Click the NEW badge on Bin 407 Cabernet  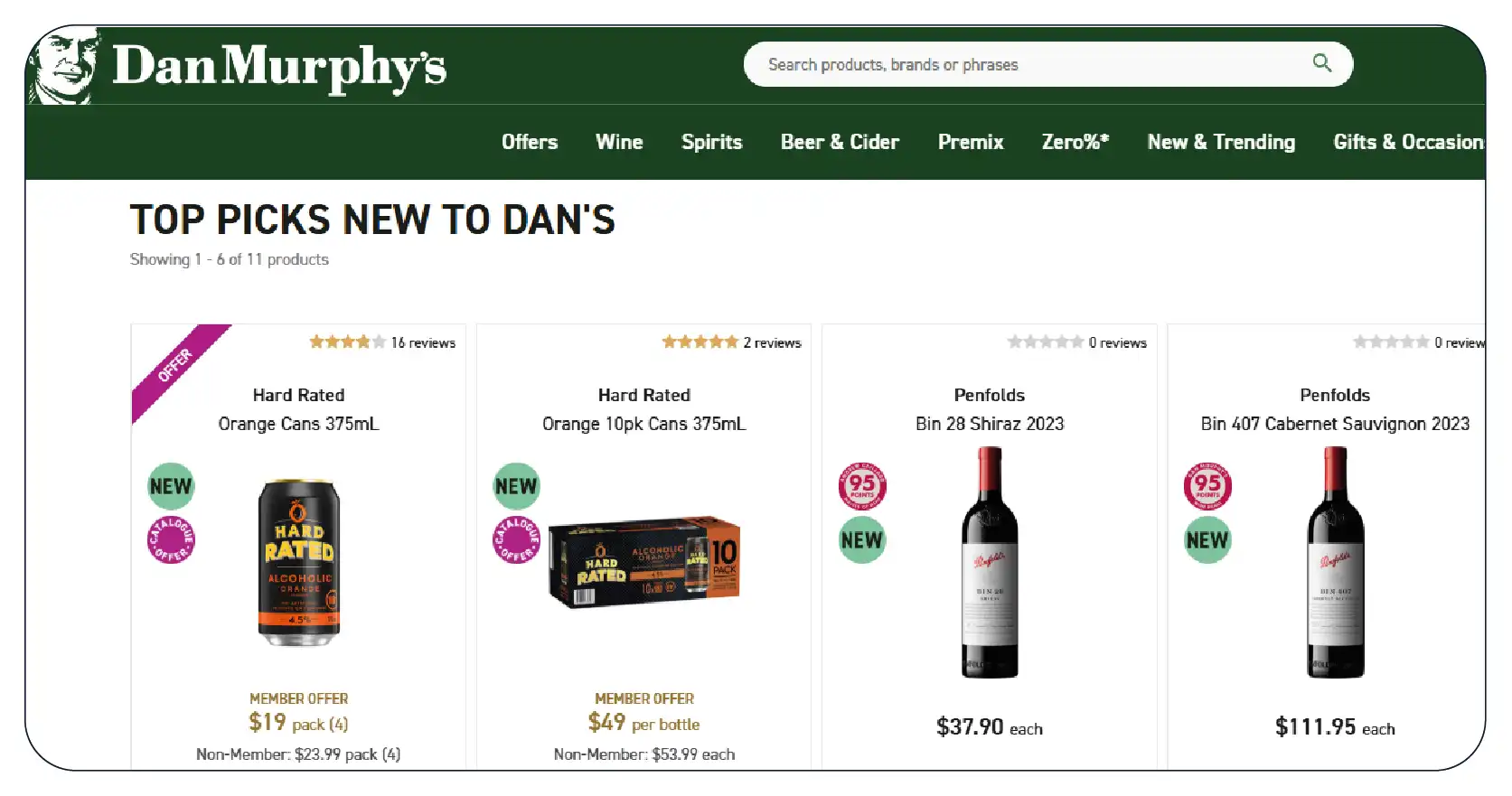click(x=1207, y=540)
